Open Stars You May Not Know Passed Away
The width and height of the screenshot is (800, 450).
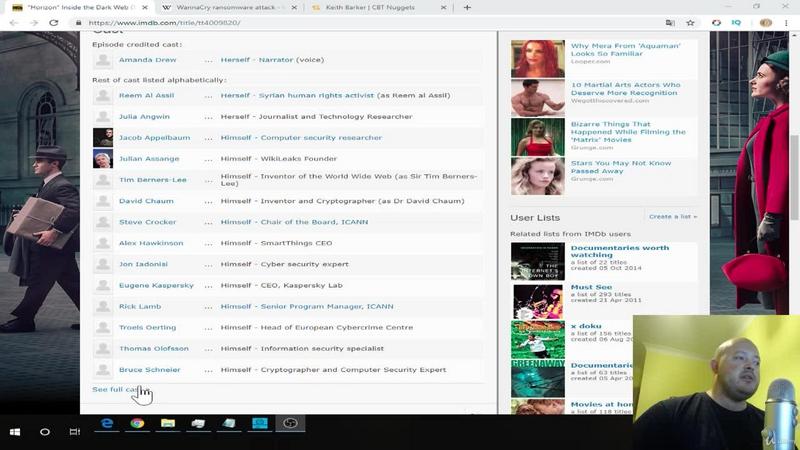[621, 167]
